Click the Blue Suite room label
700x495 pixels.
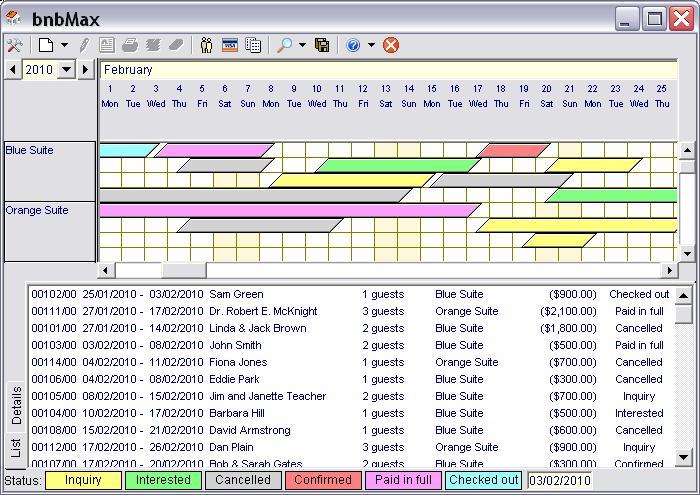30,150
